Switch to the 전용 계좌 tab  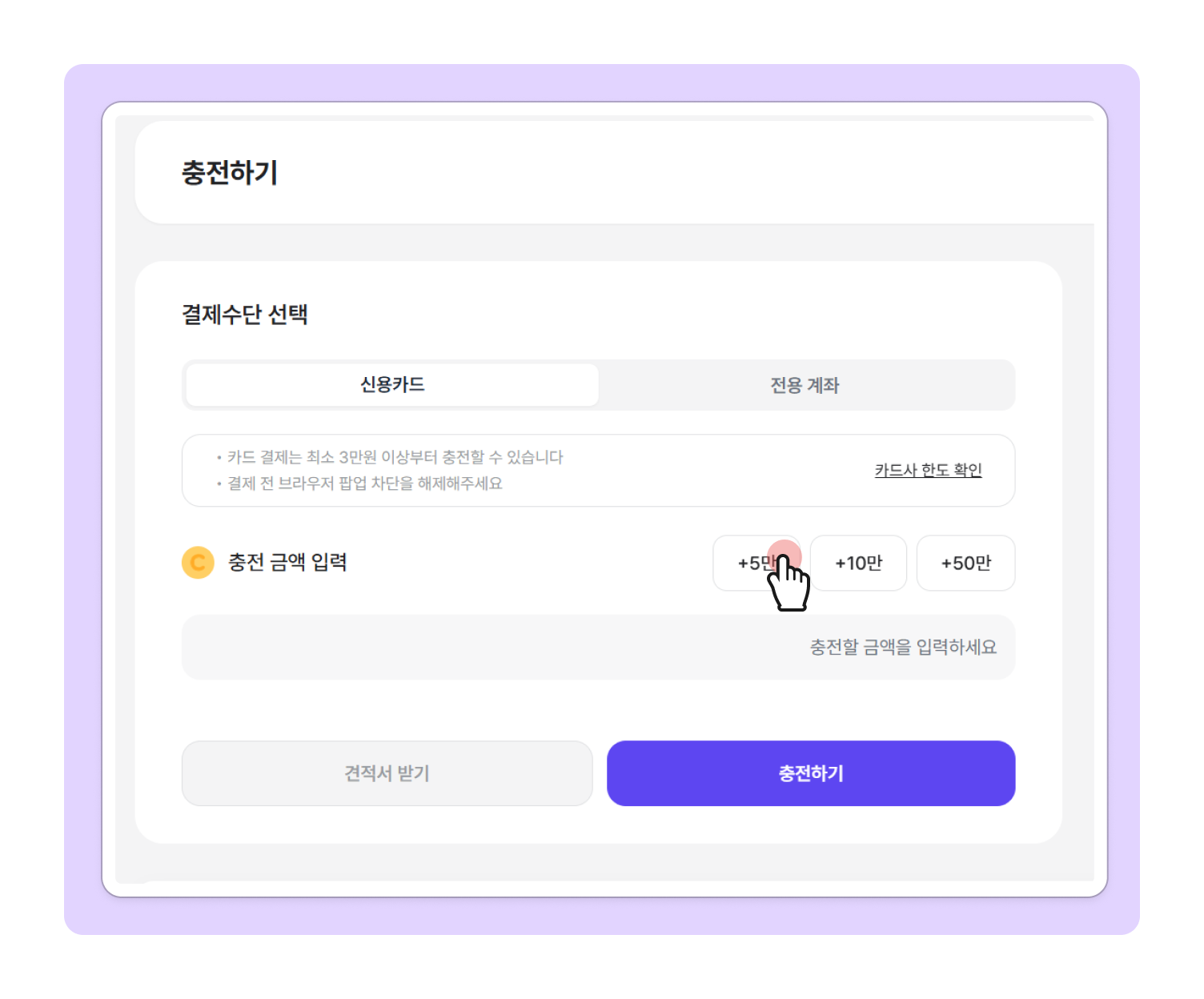click(805, 385)
